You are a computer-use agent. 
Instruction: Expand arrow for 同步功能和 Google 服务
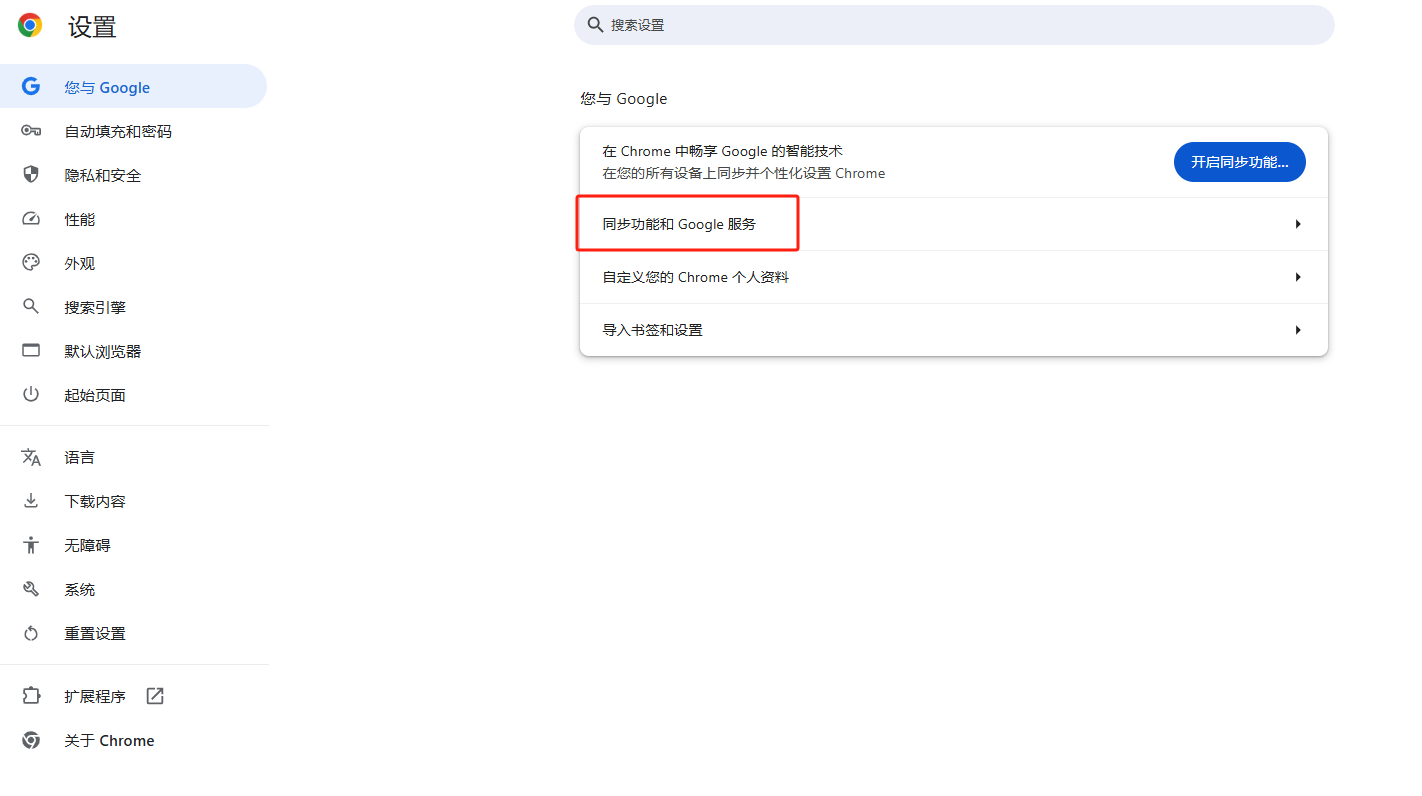(1298, 224)
